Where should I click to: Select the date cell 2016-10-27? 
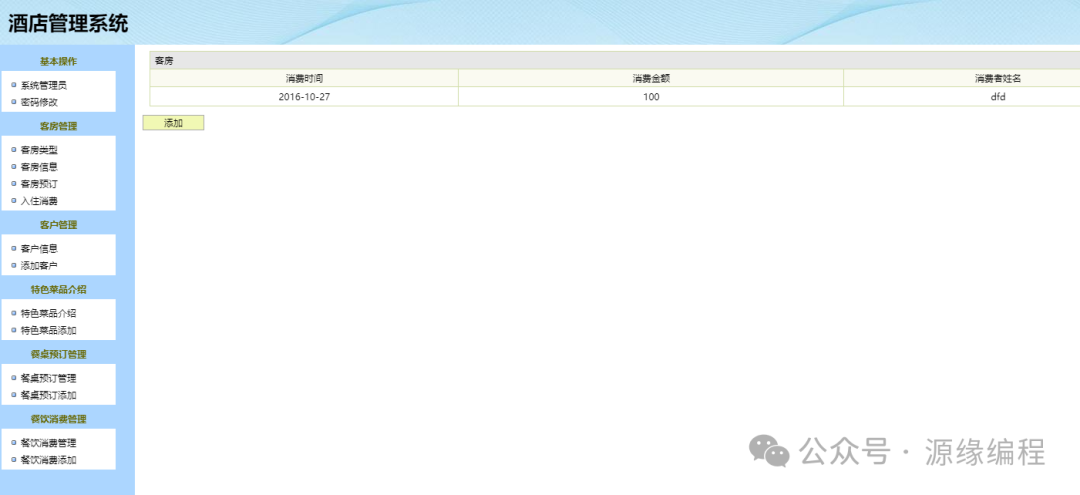pos(304,97)
